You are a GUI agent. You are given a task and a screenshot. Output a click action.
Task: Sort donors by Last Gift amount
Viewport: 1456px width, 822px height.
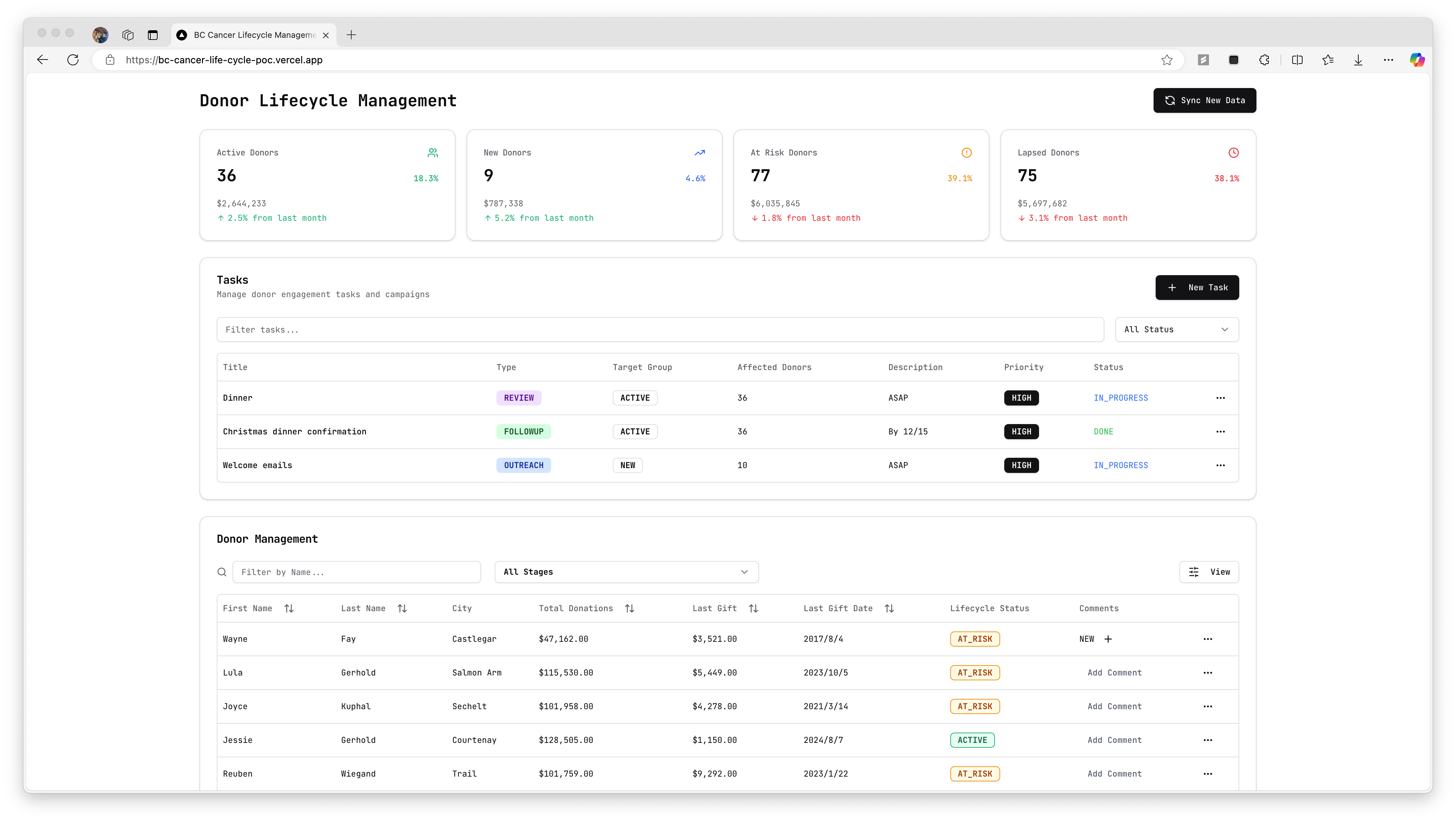tap(753, 608)
